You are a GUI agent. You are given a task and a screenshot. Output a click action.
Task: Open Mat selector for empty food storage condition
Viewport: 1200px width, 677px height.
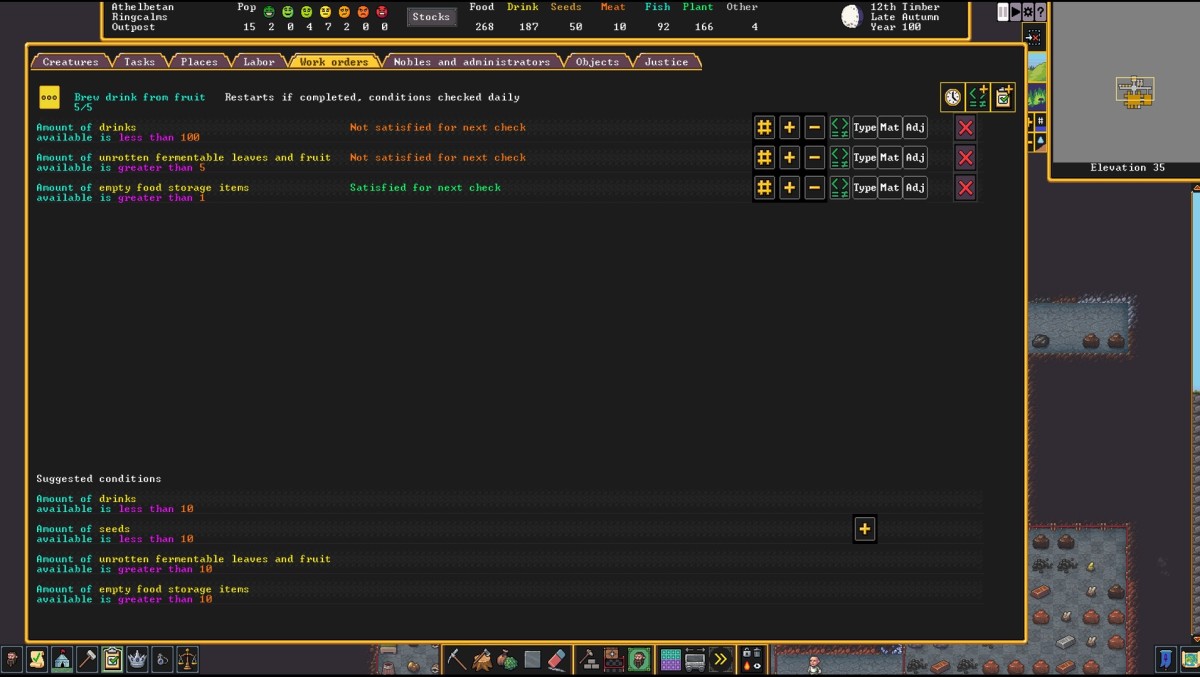pos(889,188)
